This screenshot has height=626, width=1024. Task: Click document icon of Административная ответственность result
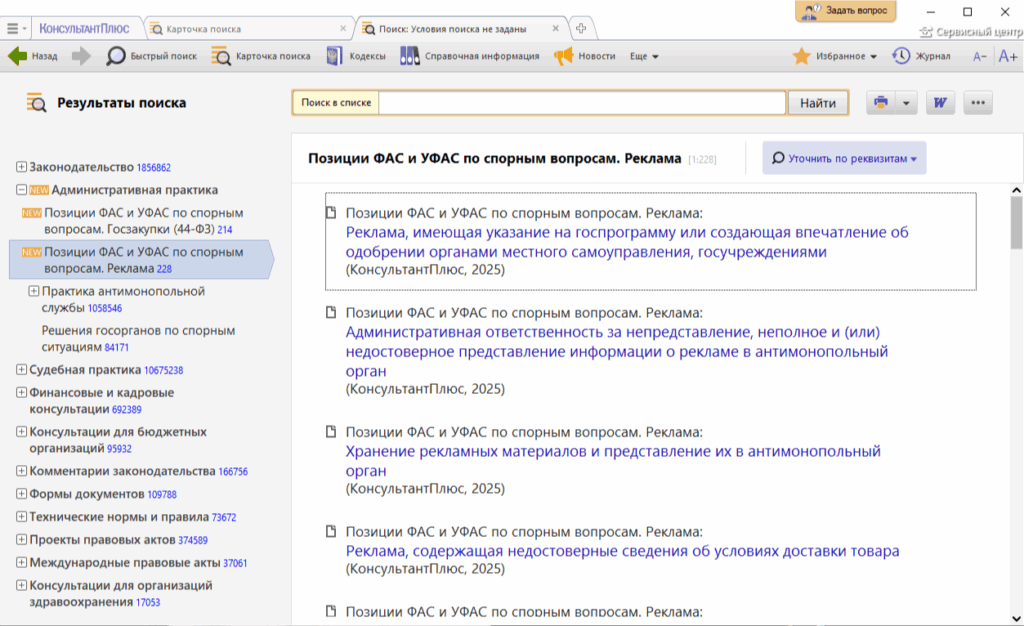(331, 313)
